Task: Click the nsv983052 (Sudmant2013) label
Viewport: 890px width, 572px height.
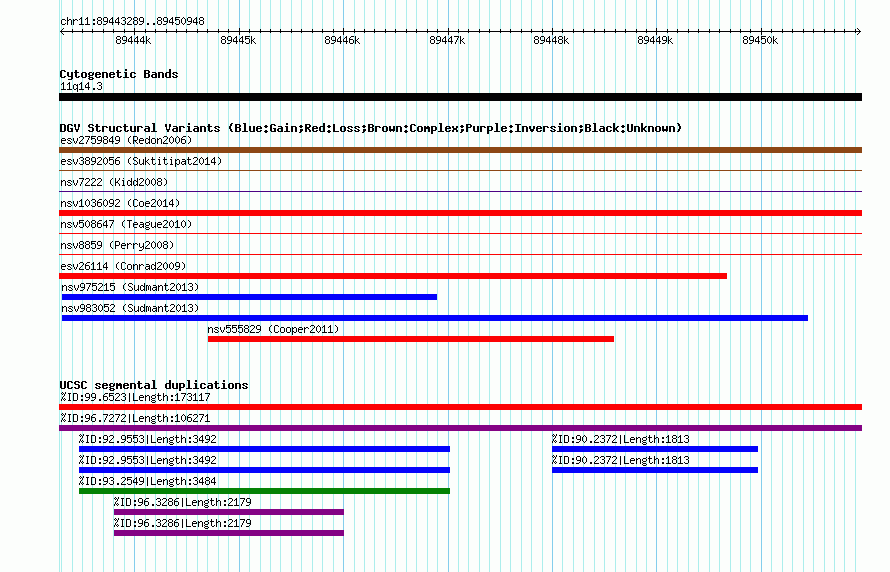Action: pos(130,308)
